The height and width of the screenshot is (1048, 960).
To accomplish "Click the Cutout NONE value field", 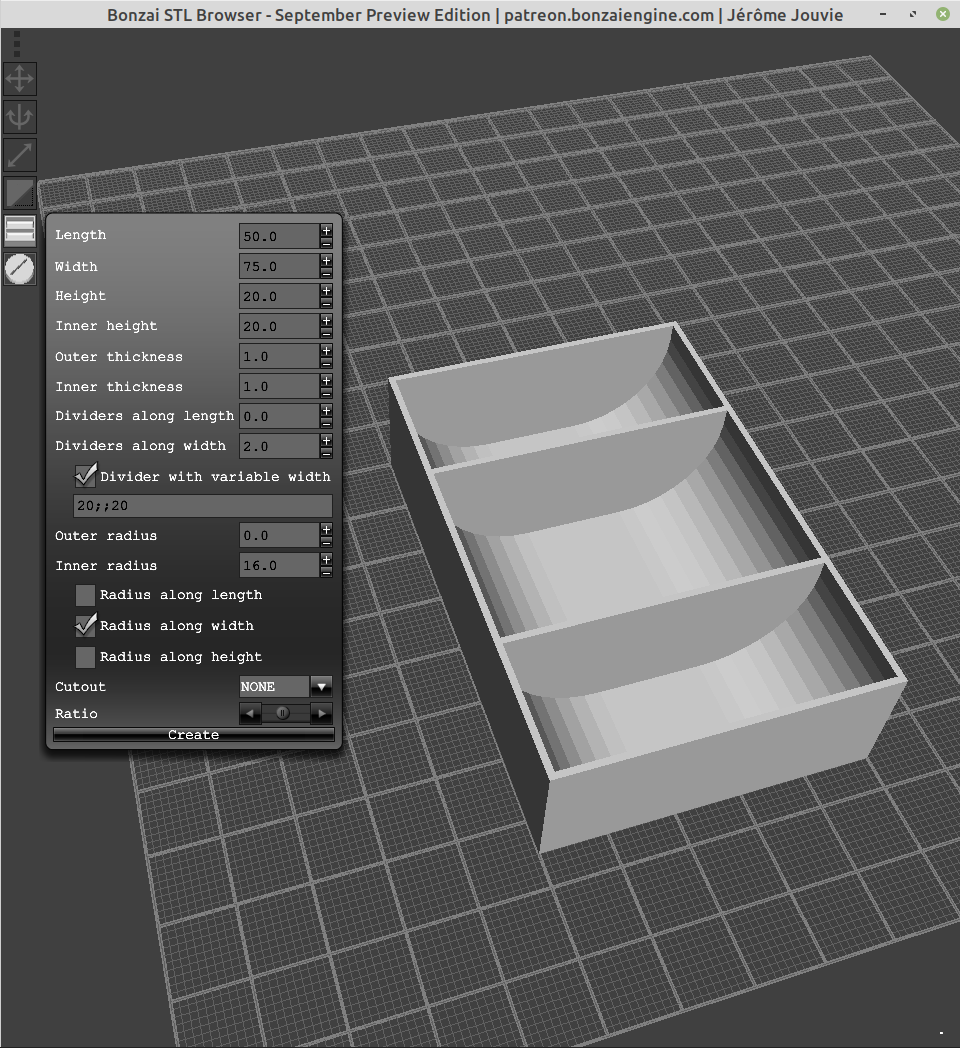I will [275, 686].
